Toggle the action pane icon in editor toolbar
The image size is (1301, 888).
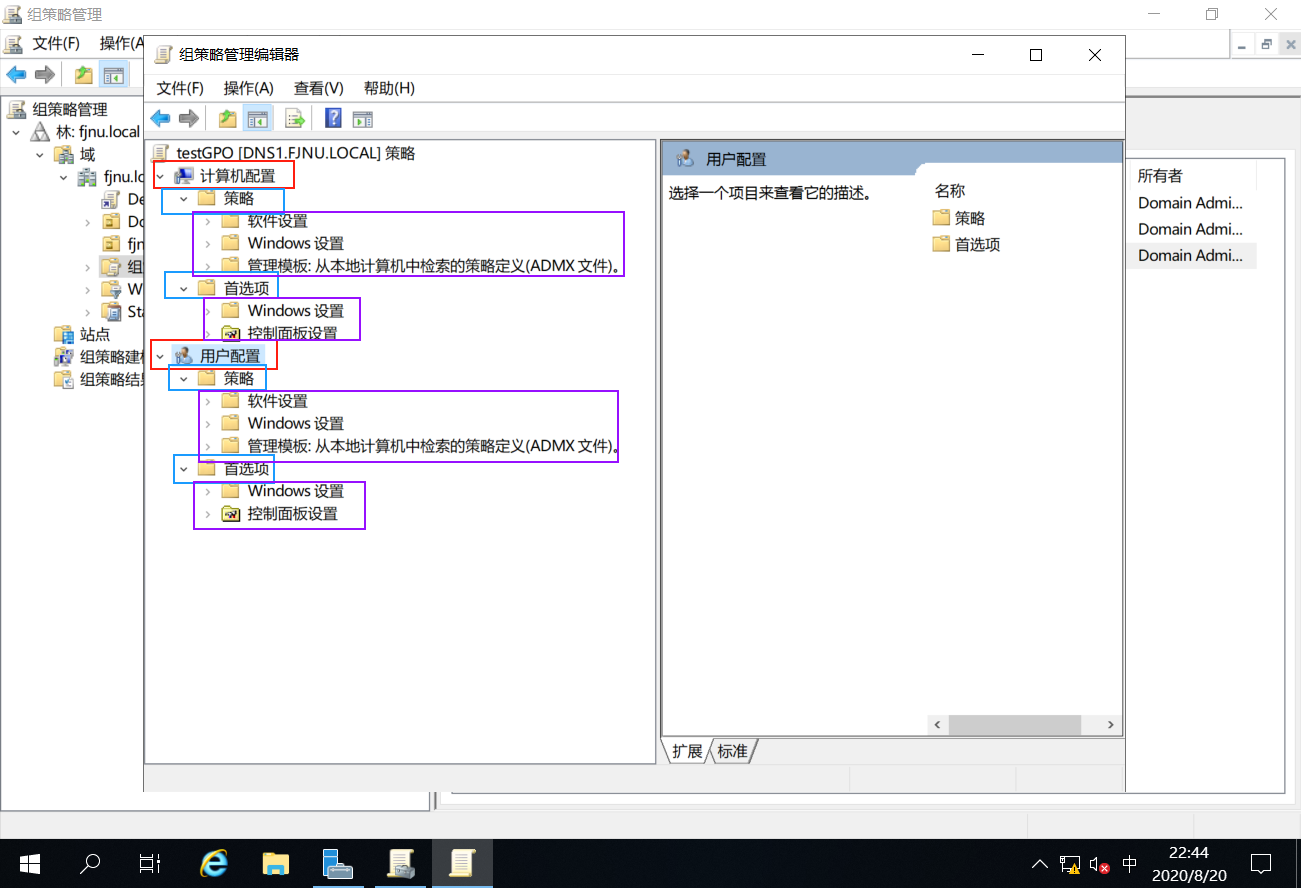click(x=363, y=119)
